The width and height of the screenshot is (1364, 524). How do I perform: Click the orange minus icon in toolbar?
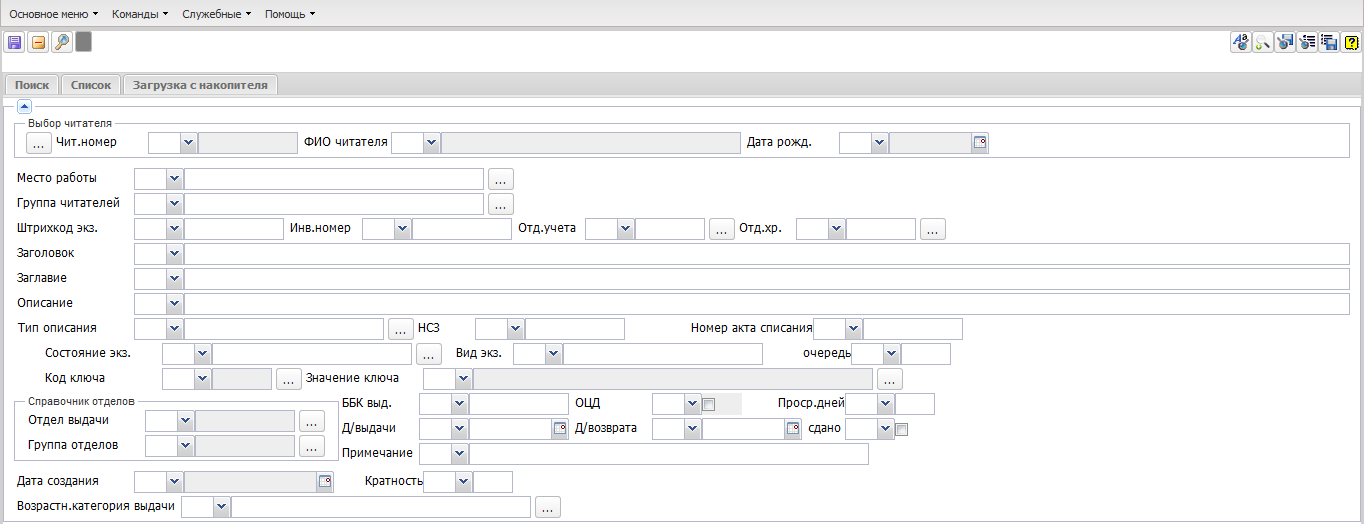tap(38, 42)
